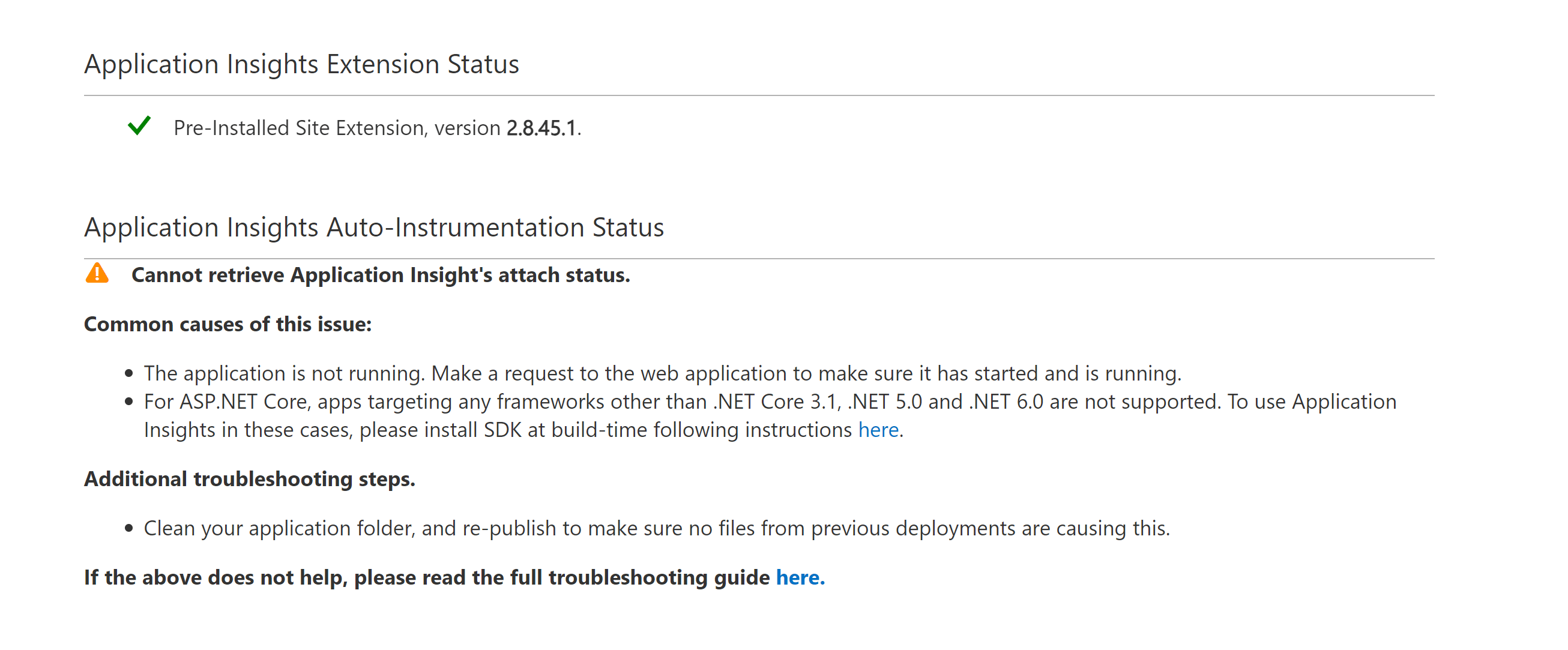The image size is (1568, 650).
Task: Click the Application Insights Auto-Instrumentation Status heading
Action: [374, 227]
